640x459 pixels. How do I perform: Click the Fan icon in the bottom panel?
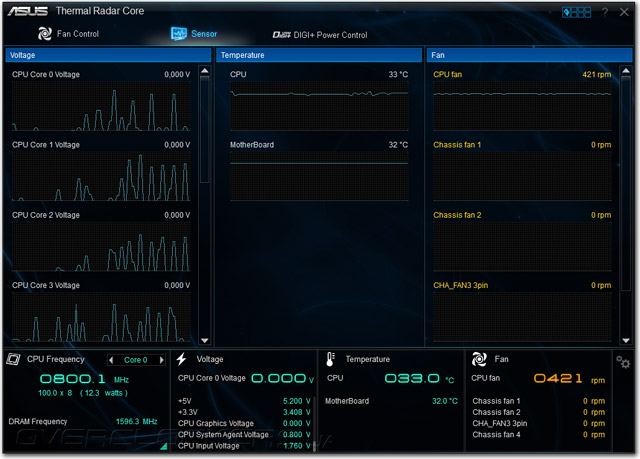coord(479,359)
